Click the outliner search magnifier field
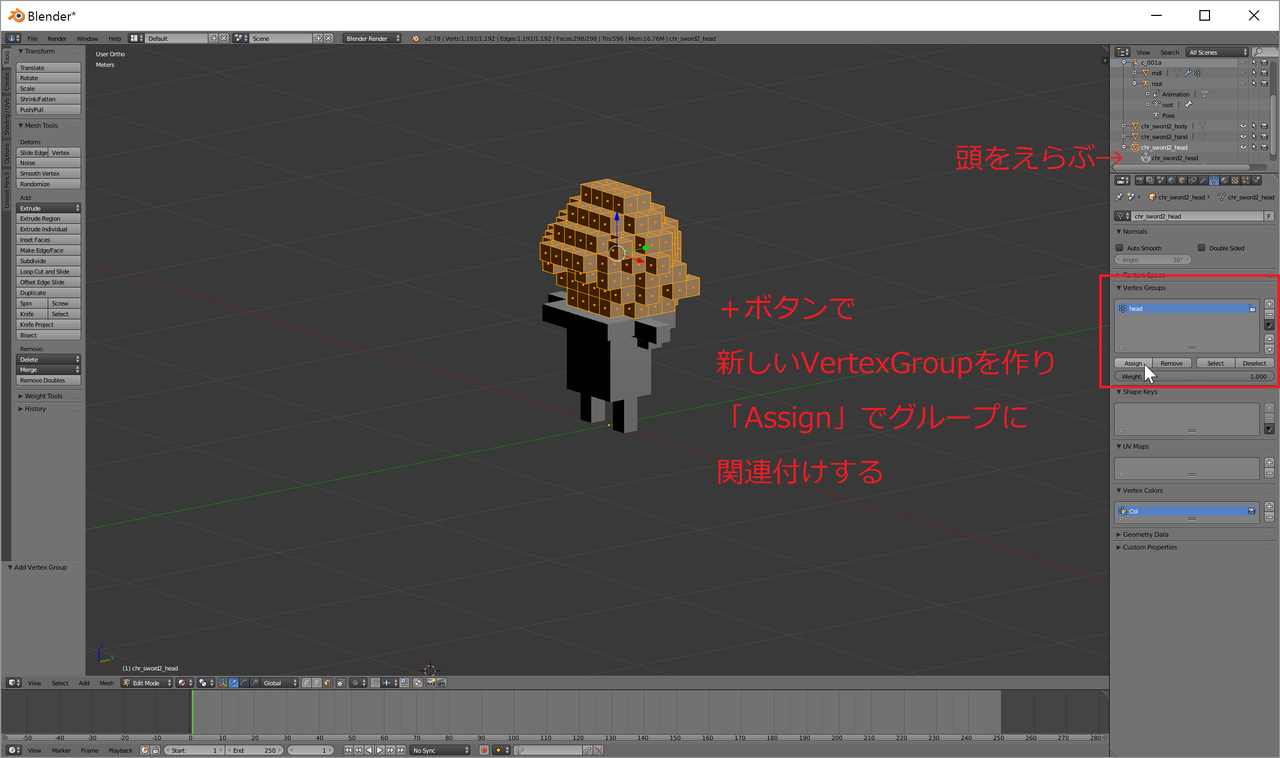This screenshot has height=758, width=1280. coord(1264,52)
